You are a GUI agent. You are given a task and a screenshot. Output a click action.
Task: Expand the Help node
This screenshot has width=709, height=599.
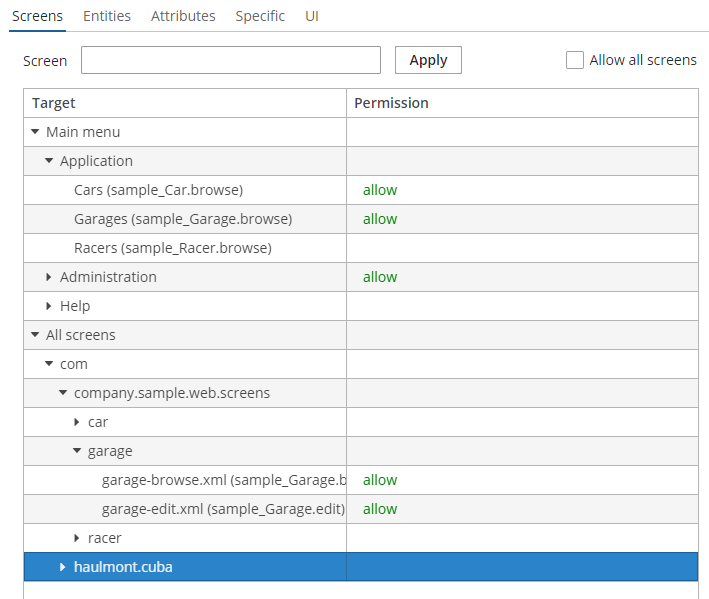(49, 306)
